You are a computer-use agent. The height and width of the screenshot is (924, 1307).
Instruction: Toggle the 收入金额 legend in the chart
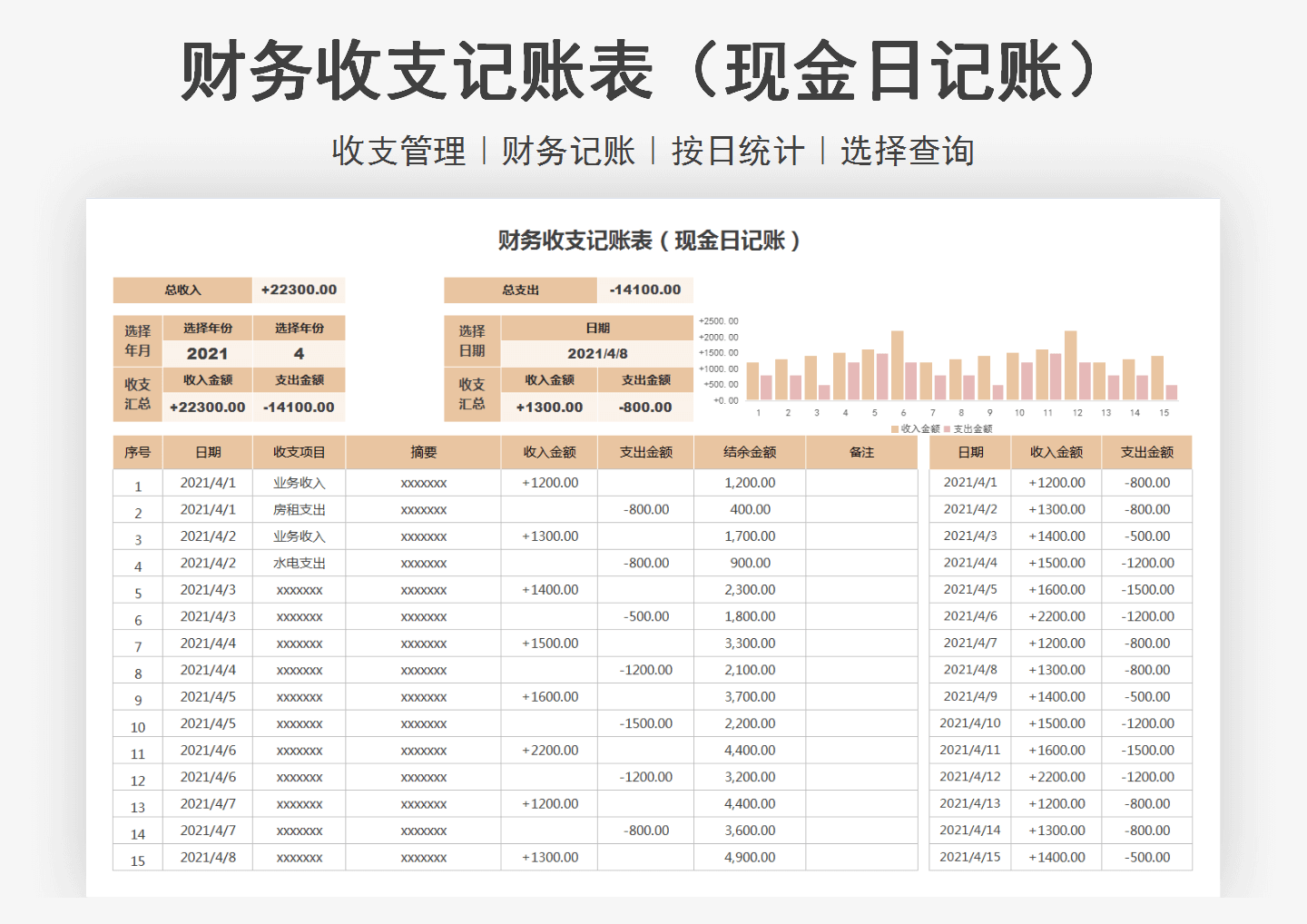pos(919,427)
